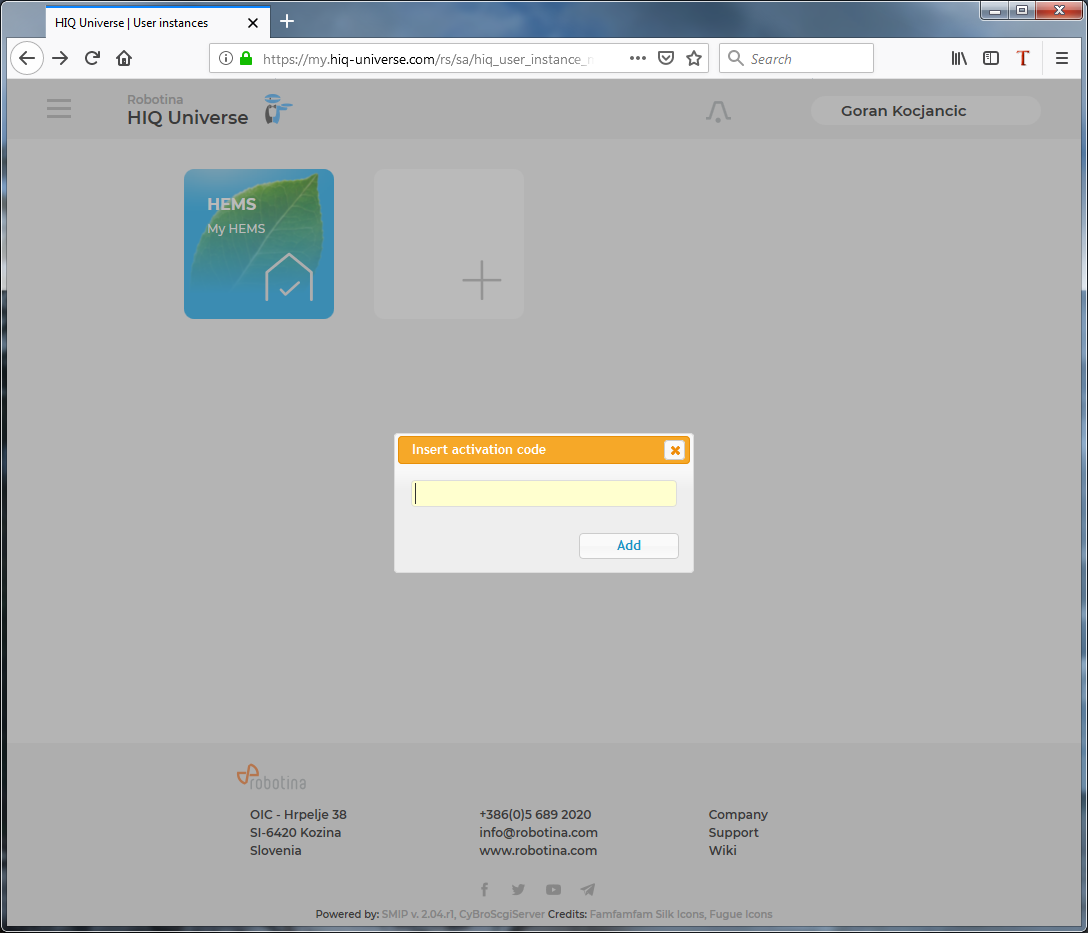The height and width of the screenshot is (933, 1088).
Task: Go to browser Home page icon
Action: click(x=124, y=58)
